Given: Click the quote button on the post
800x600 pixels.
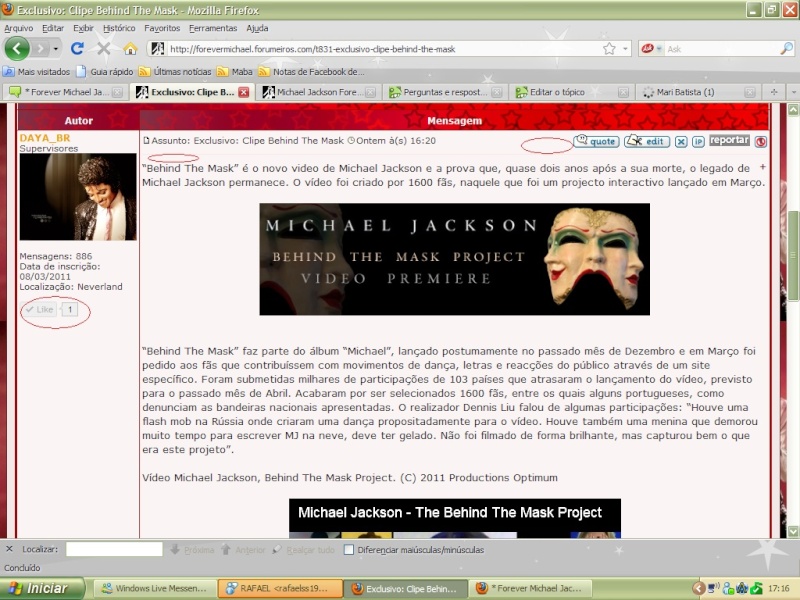Looking at the screenshot, I should [x=596, y=141].
